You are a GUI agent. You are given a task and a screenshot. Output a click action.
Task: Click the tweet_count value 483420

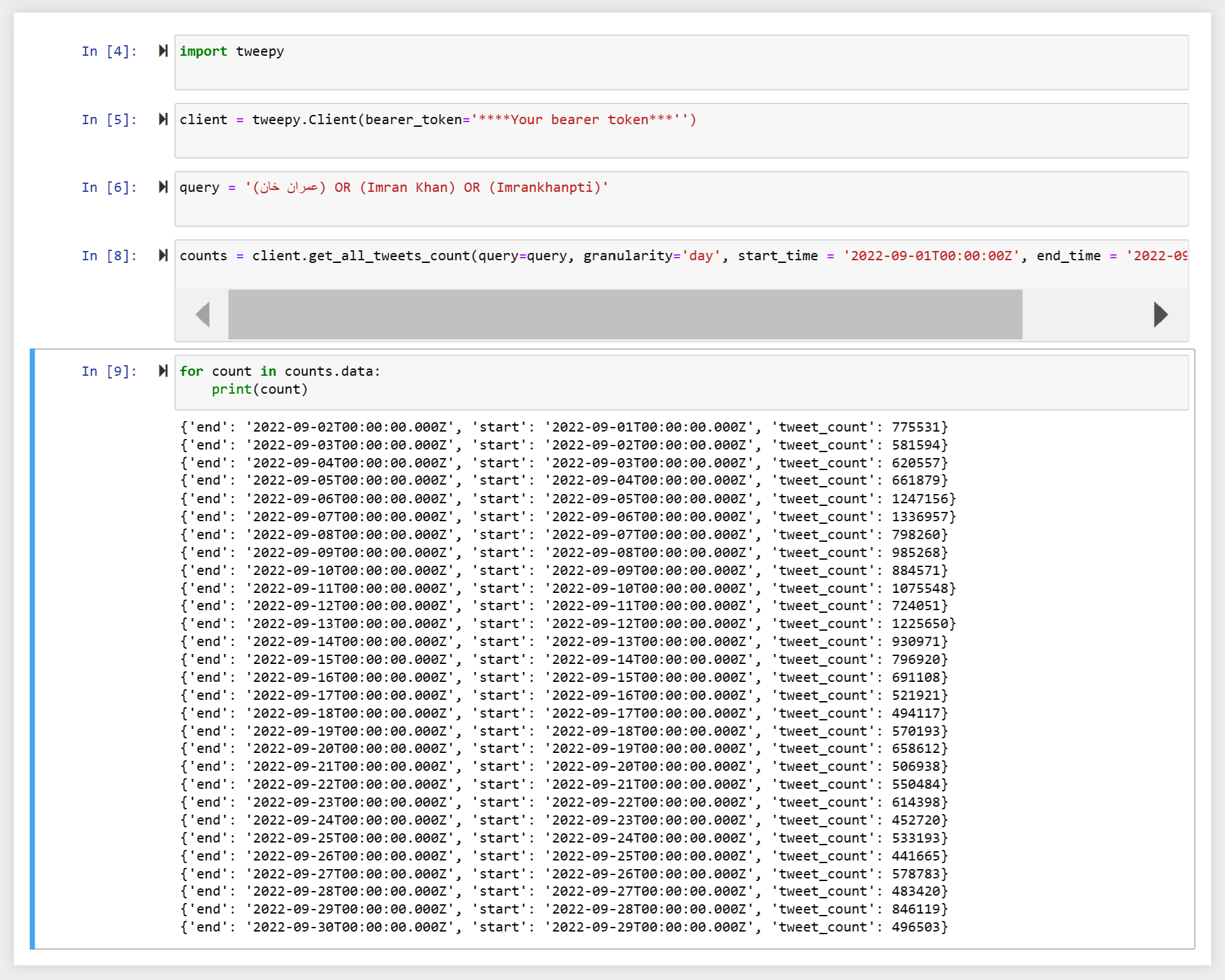click(916, 891)
